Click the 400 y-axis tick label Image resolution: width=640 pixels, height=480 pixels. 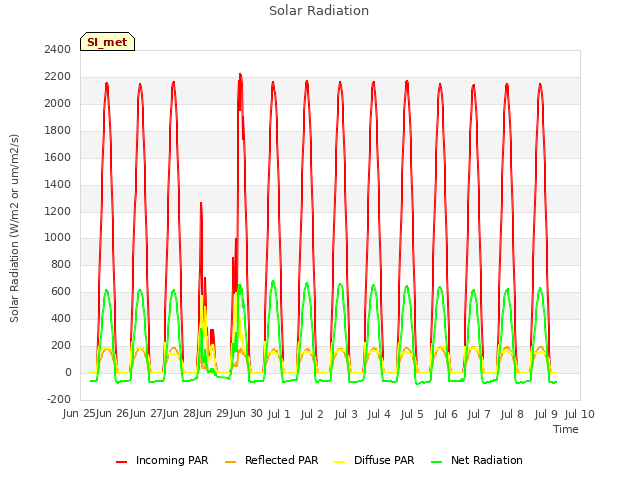pos(61,318)
